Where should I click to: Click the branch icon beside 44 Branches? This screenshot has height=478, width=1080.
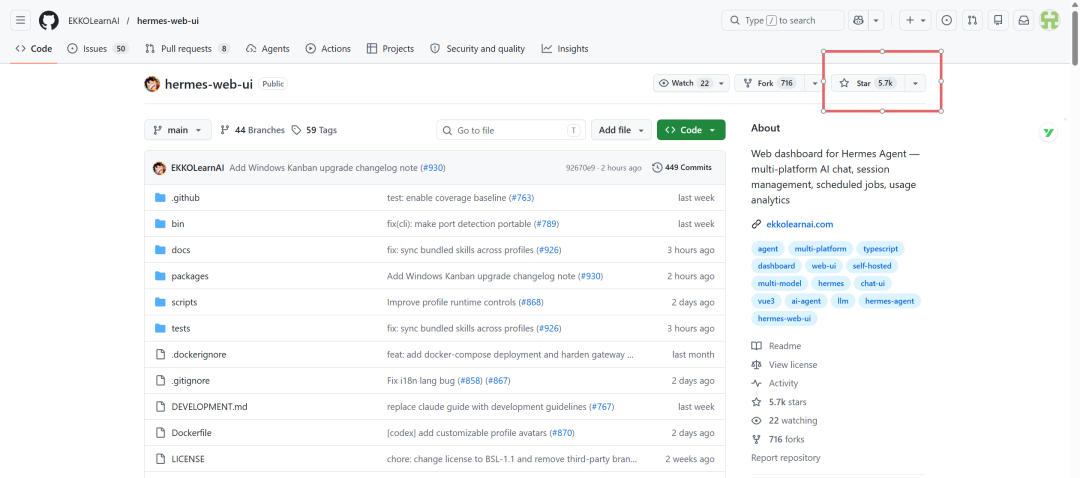[225, 130]
